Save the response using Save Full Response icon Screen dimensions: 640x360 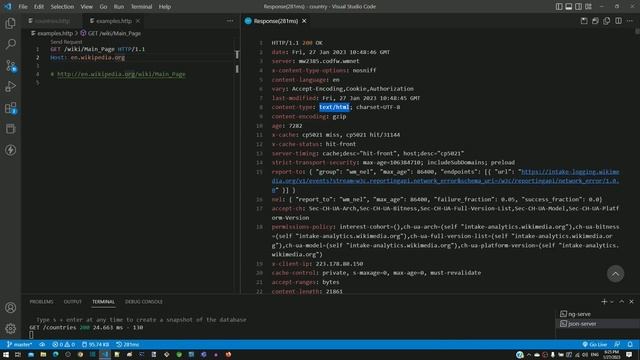tap(584, 21)
